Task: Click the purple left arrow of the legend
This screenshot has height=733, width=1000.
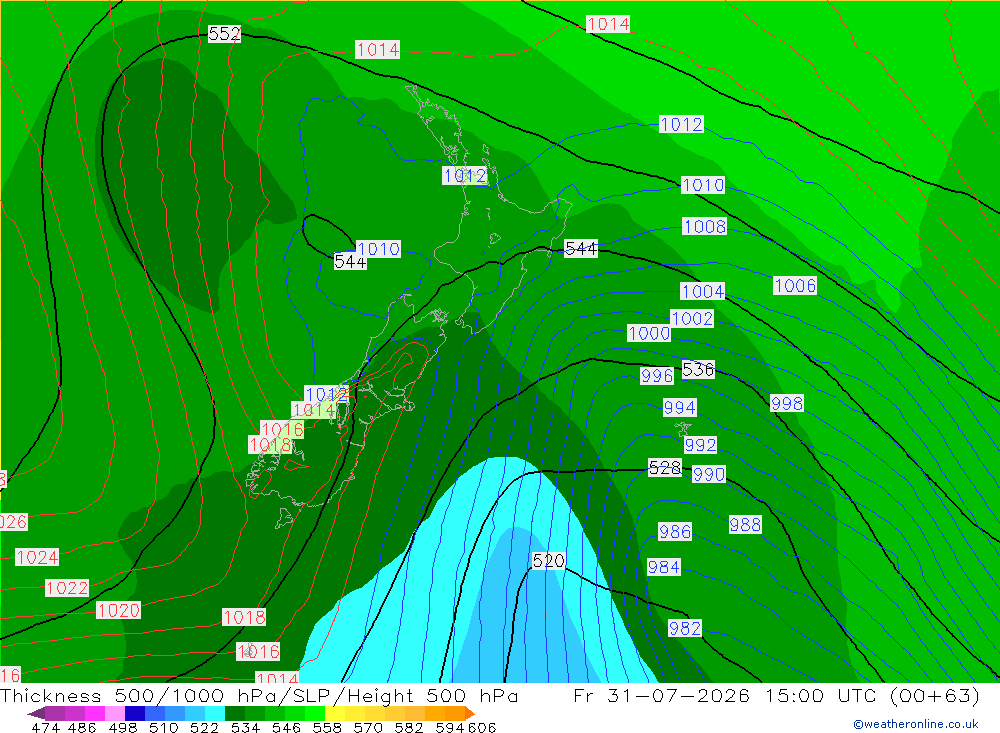Action: [36, 713]
